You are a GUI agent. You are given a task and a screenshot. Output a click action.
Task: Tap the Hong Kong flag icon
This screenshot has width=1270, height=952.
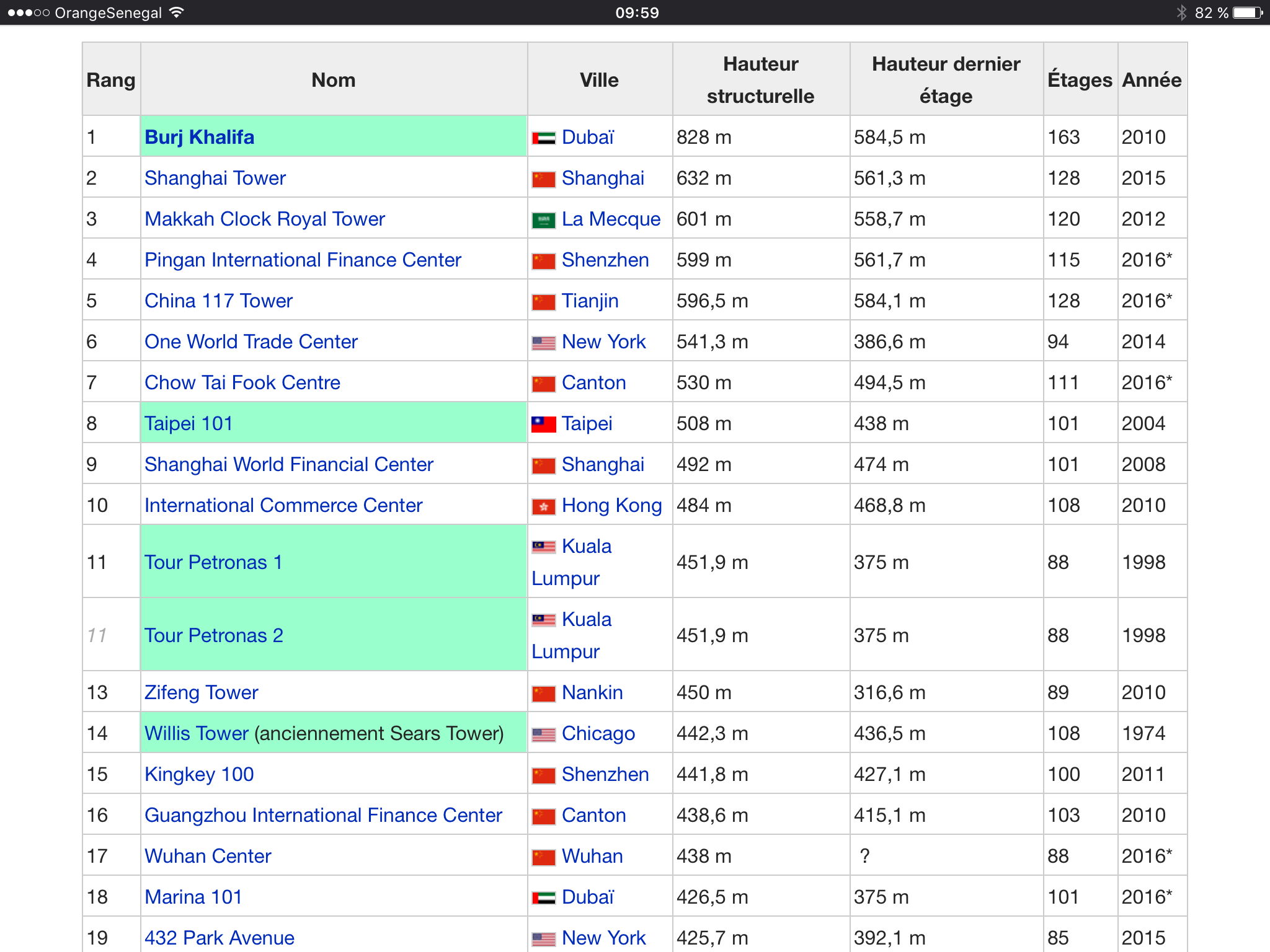(543, 506)
